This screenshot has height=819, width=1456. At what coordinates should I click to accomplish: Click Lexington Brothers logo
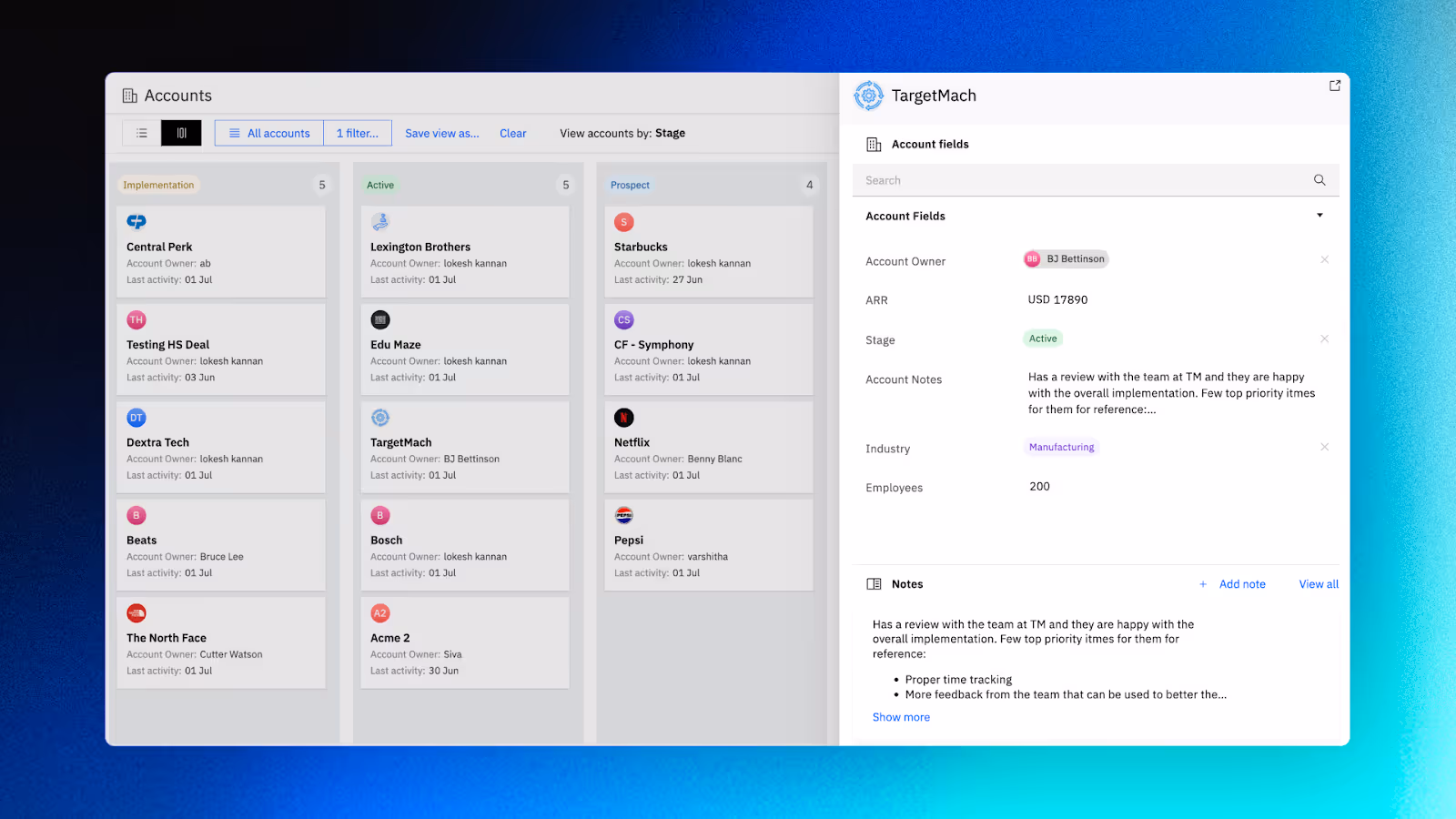click(x=380, y=221)
